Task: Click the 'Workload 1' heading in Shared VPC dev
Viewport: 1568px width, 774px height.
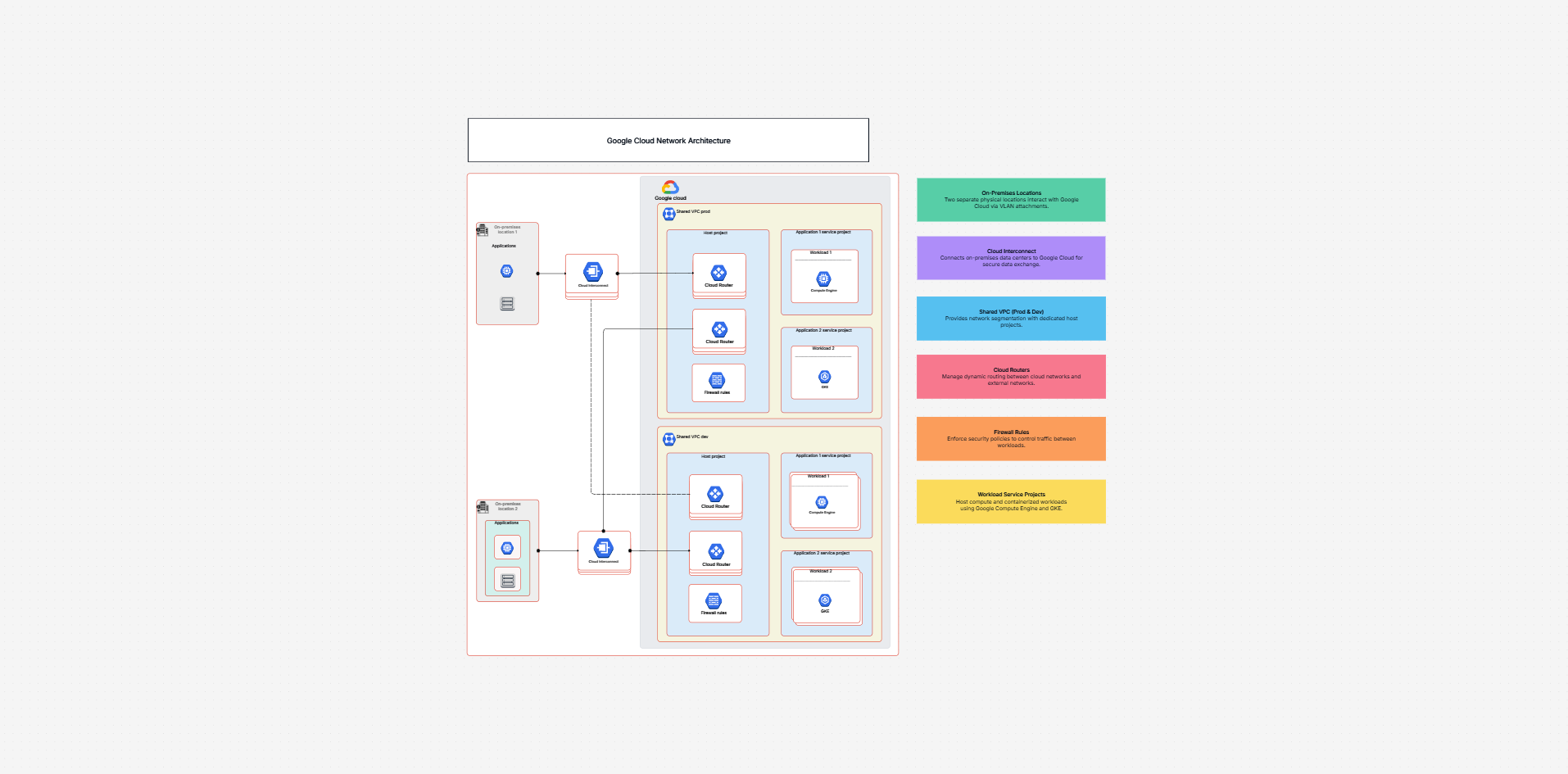Action: (818, 476)
